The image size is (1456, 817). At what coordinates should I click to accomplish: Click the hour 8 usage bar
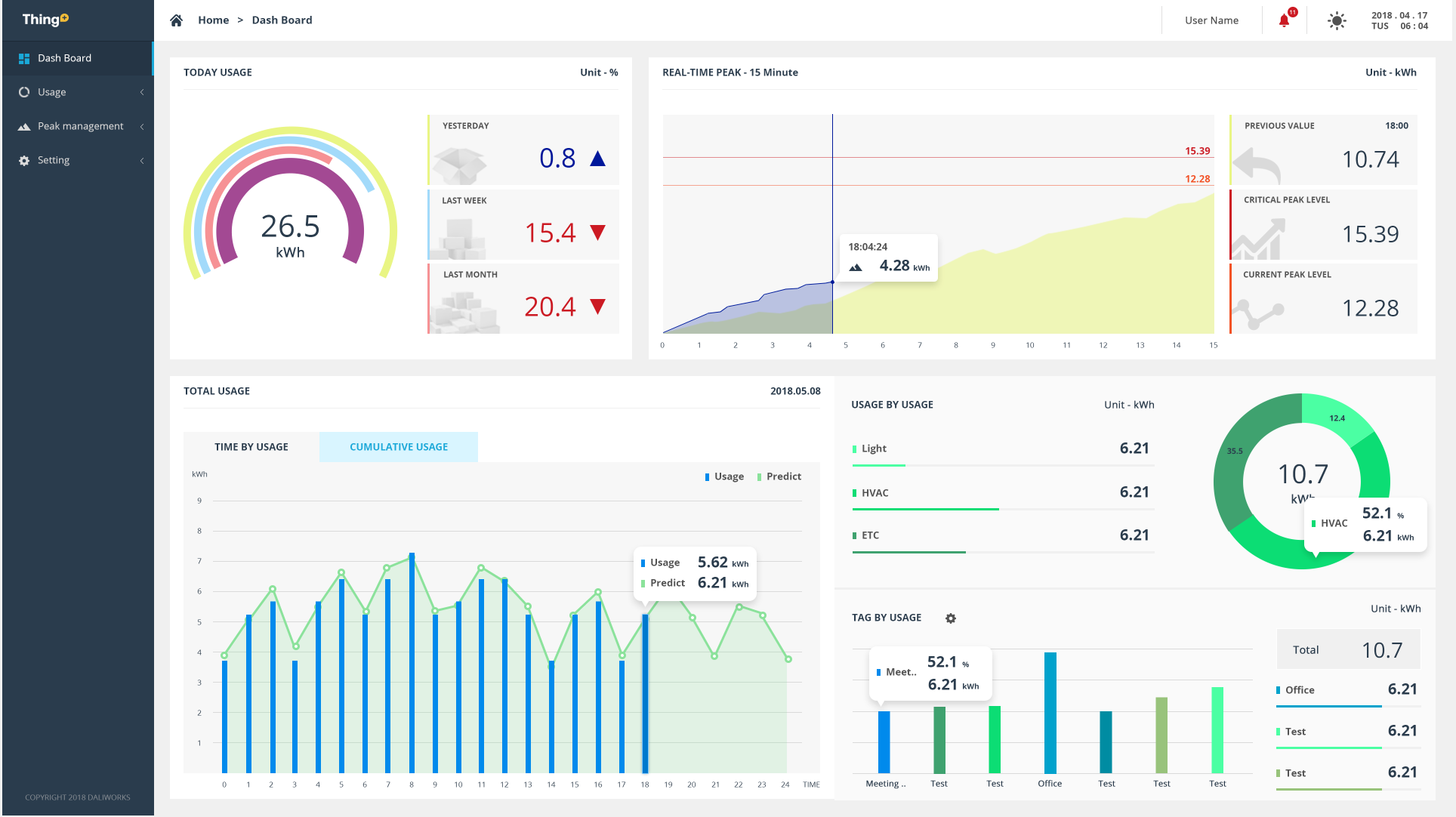pos(412,663)
